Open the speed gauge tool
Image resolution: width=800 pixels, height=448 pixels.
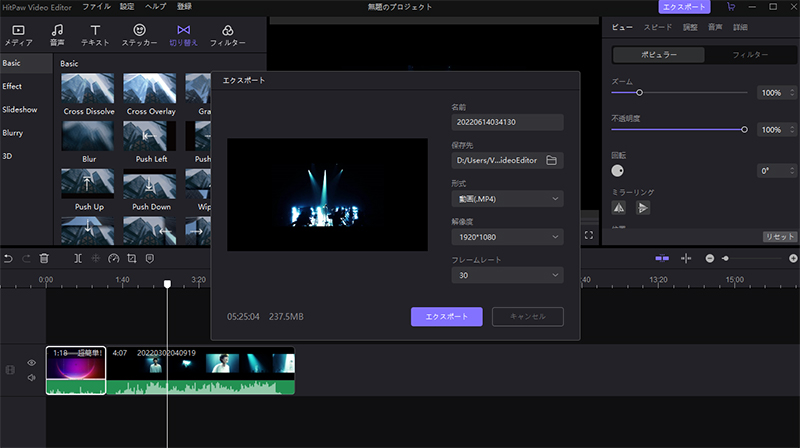pos(114,258)
